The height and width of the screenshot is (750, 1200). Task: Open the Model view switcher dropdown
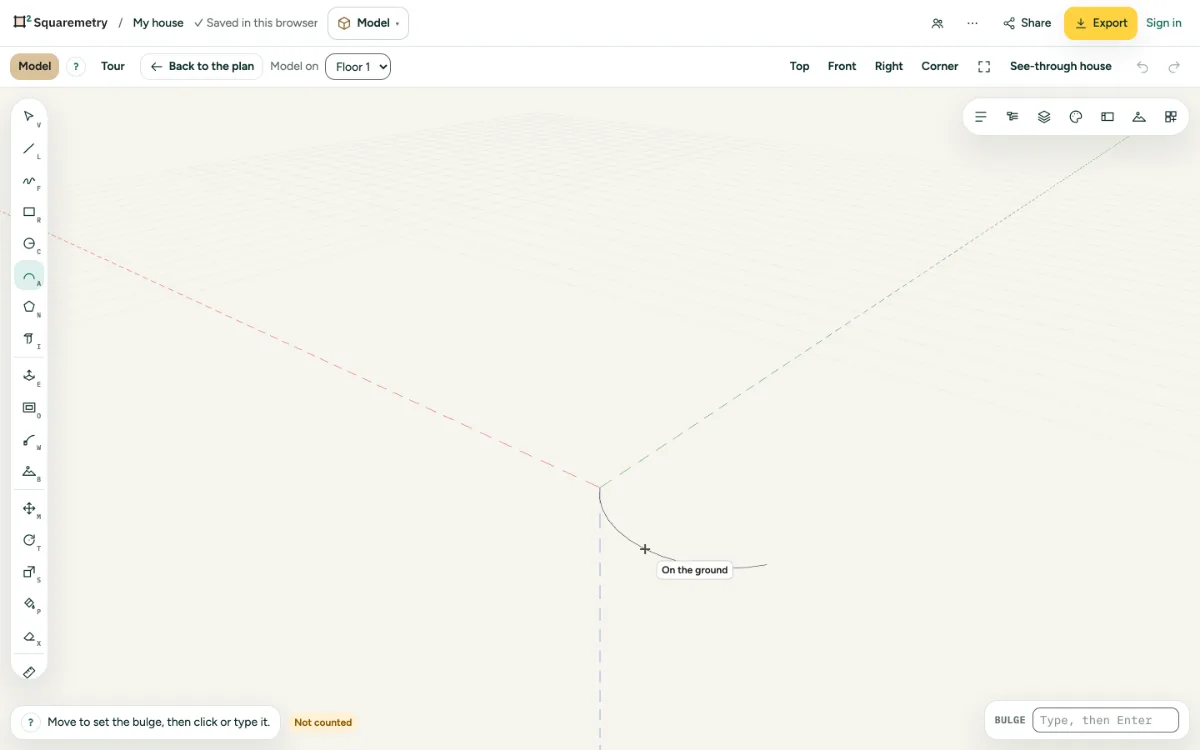[x=368, y=23]
